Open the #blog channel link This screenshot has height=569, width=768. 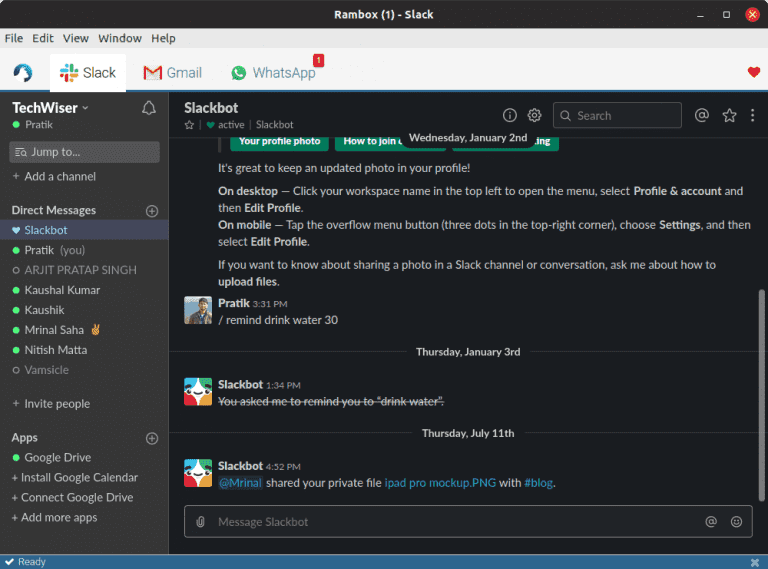pos(538,483)
